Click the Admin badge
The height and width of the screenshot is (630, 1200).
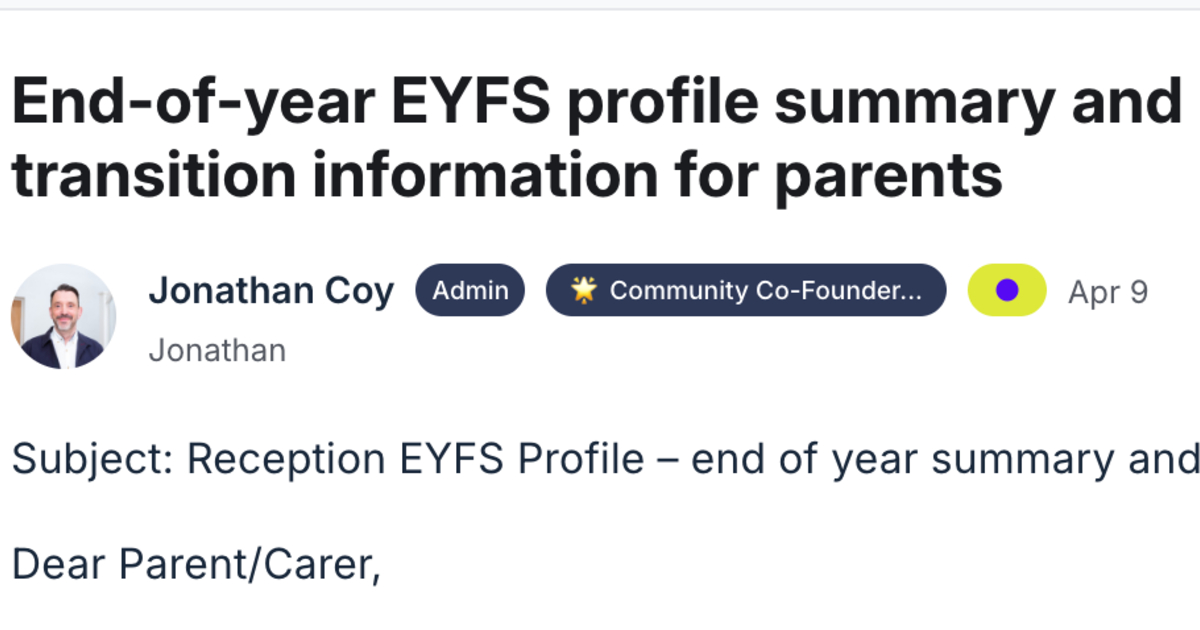[470, 291]
